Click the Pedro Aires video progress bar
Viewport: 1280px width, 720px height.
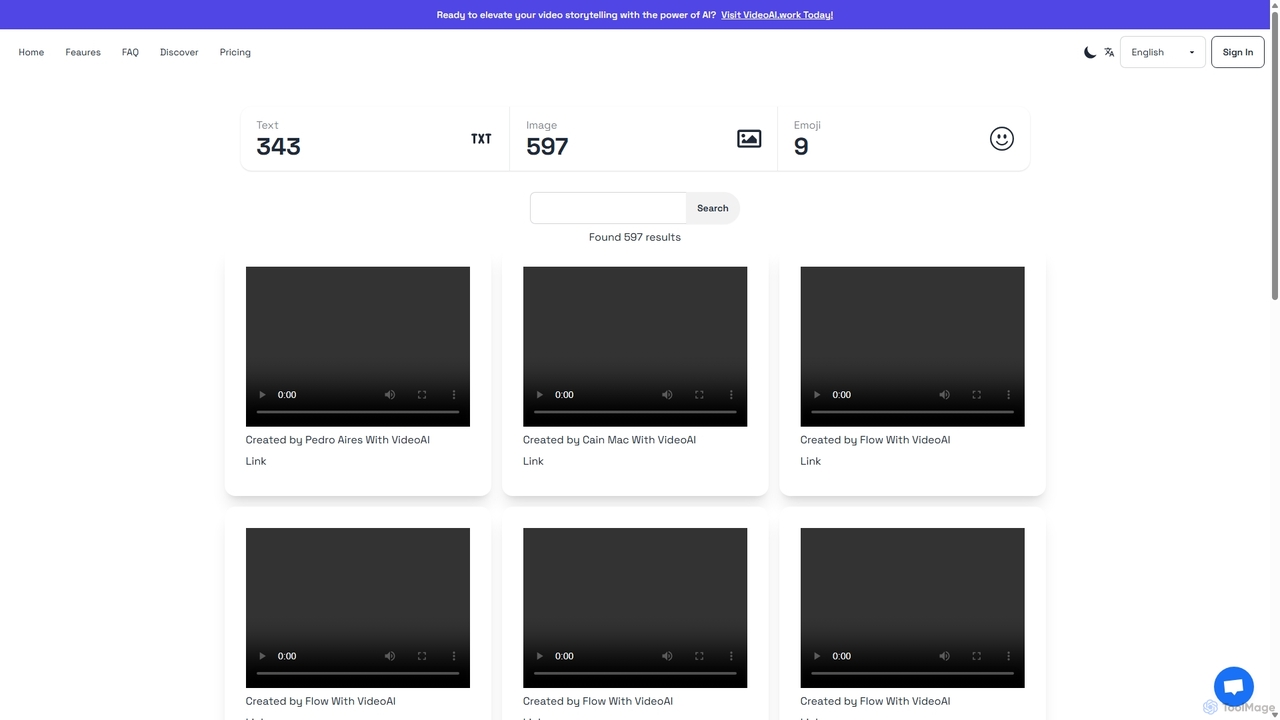click(x=358, y=412)
